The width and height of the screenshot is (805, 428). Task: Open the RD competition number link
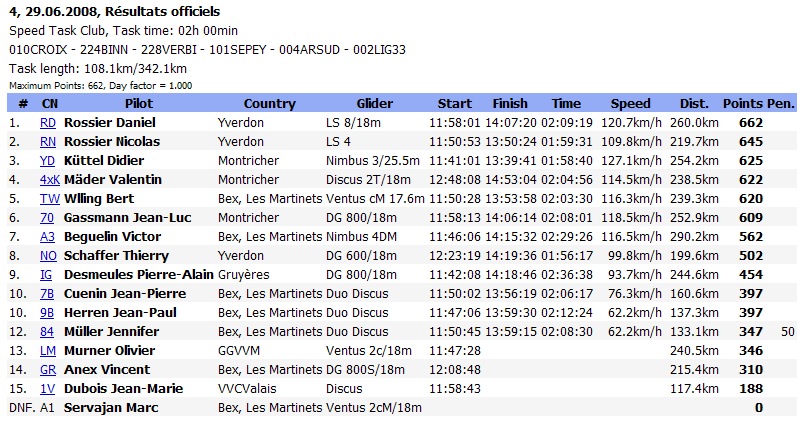point(48,123)
